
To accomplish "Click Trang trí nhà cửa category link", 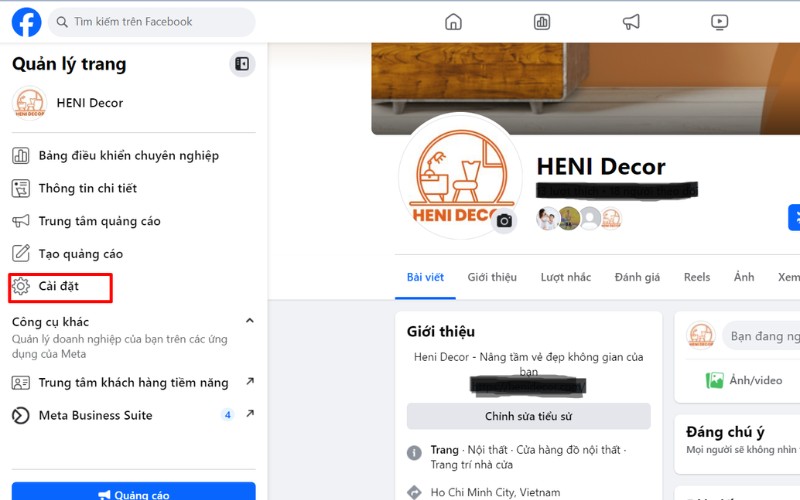I will click(x=471, y=465).
